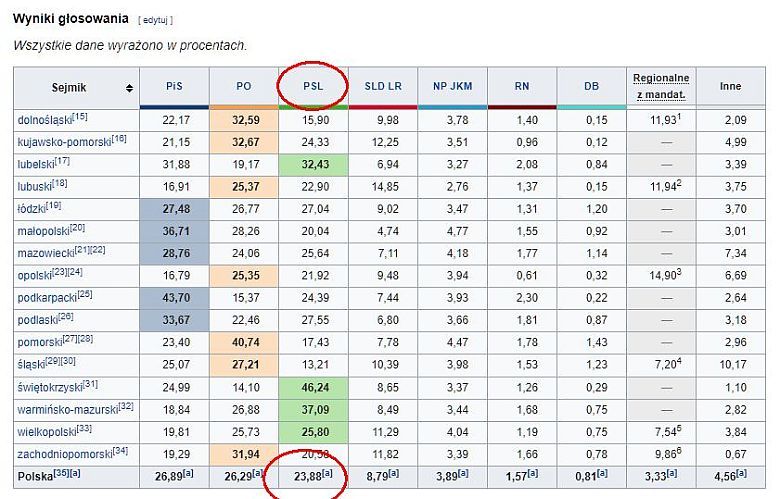
Task: Click the Polska link in the totals row
Action: coord(34,476)
